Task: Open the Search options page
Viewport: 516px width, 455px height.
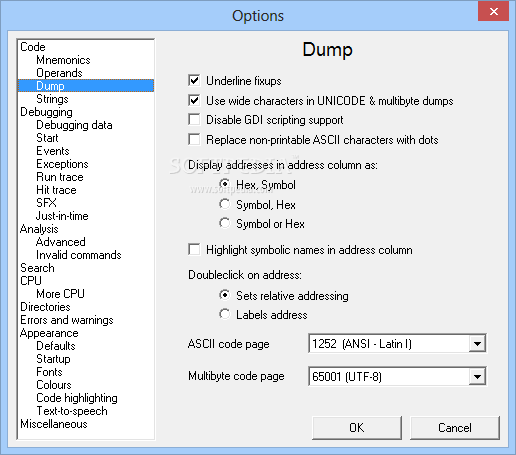Action: coord(37,268)
